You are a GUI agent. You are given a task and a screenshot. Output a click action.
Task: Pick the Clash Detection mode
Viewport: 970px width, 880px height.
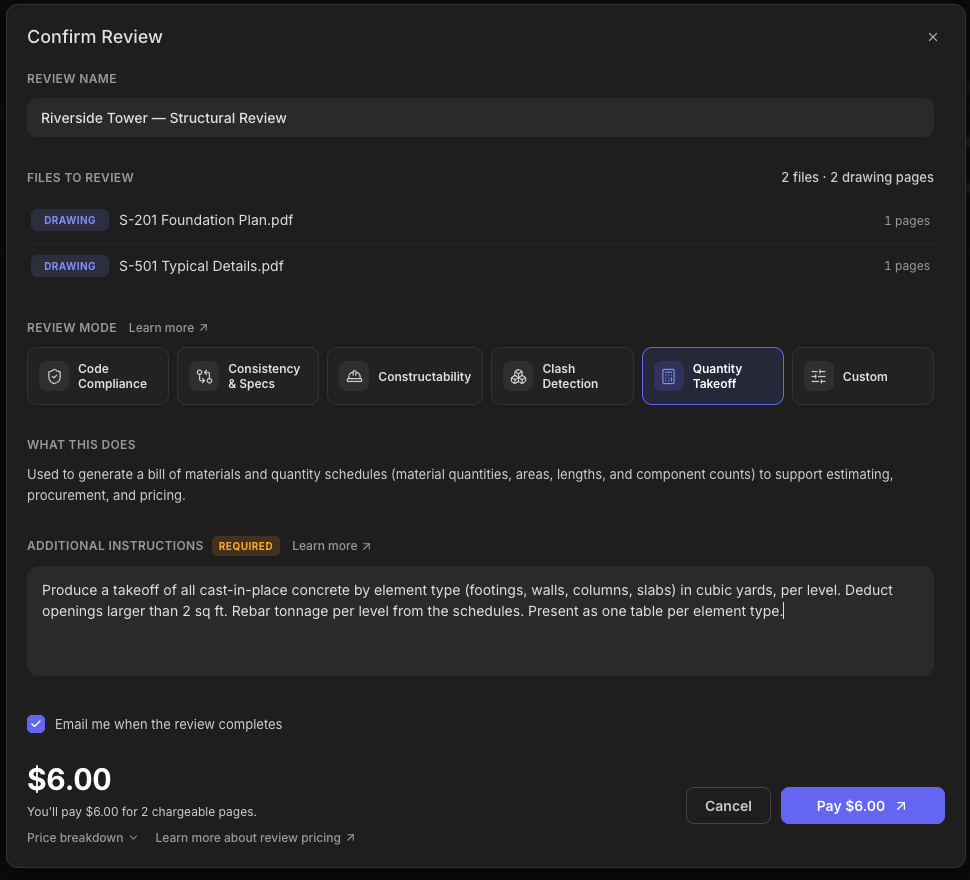tap(562, 376)
